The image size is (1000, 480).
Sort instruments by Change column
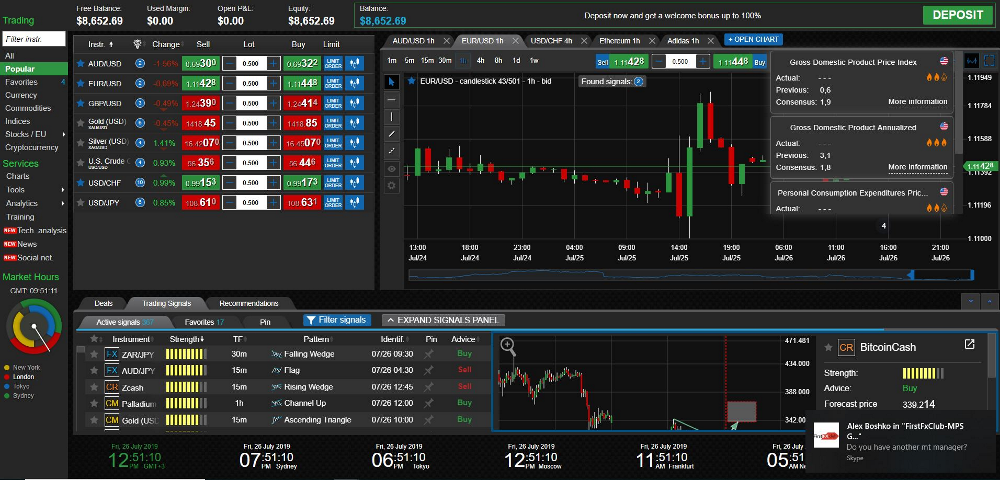pyautogui.click(x=166, y=45)
